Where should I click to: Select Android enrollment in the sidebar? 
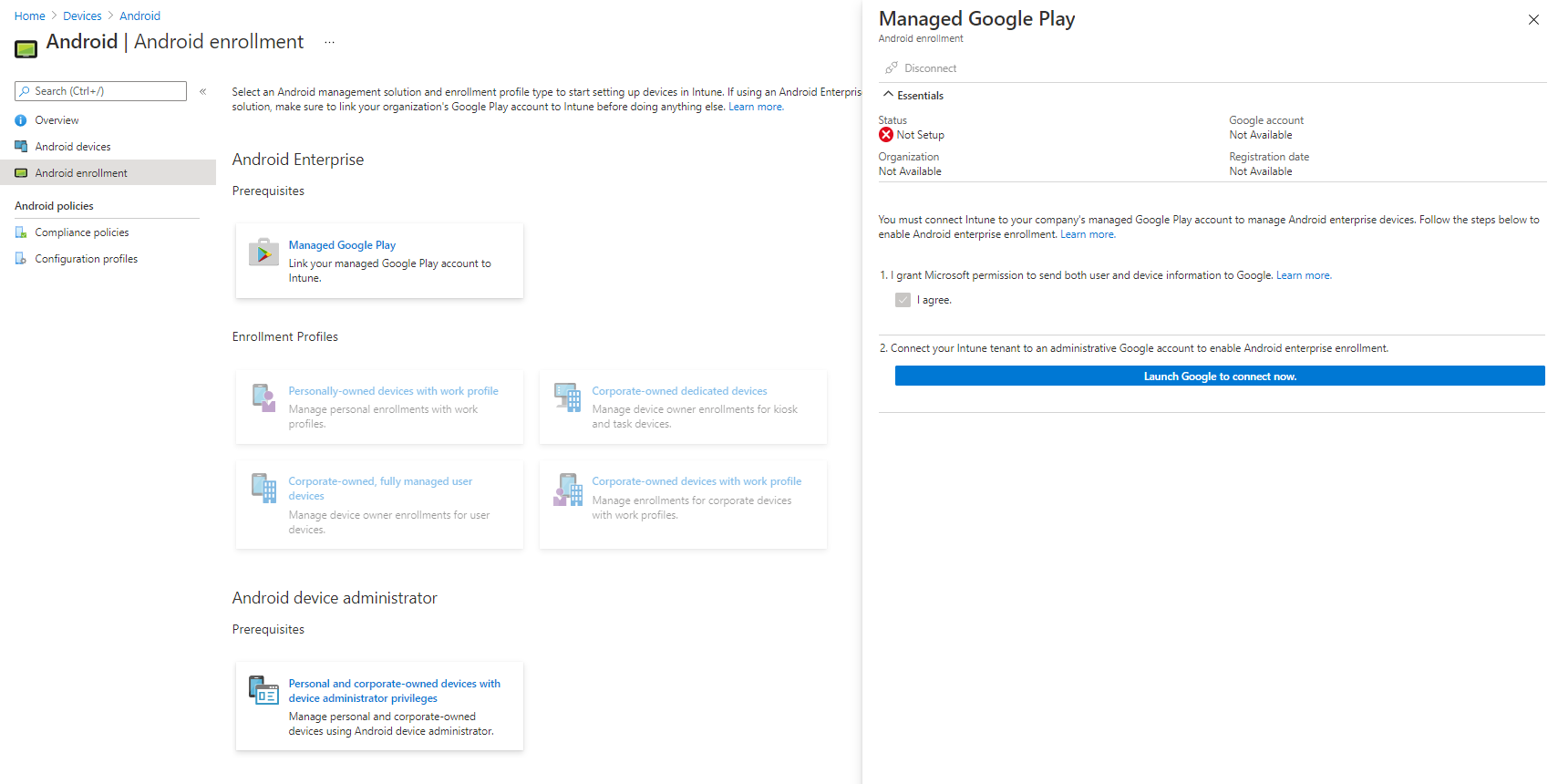(x=81, y=173)
